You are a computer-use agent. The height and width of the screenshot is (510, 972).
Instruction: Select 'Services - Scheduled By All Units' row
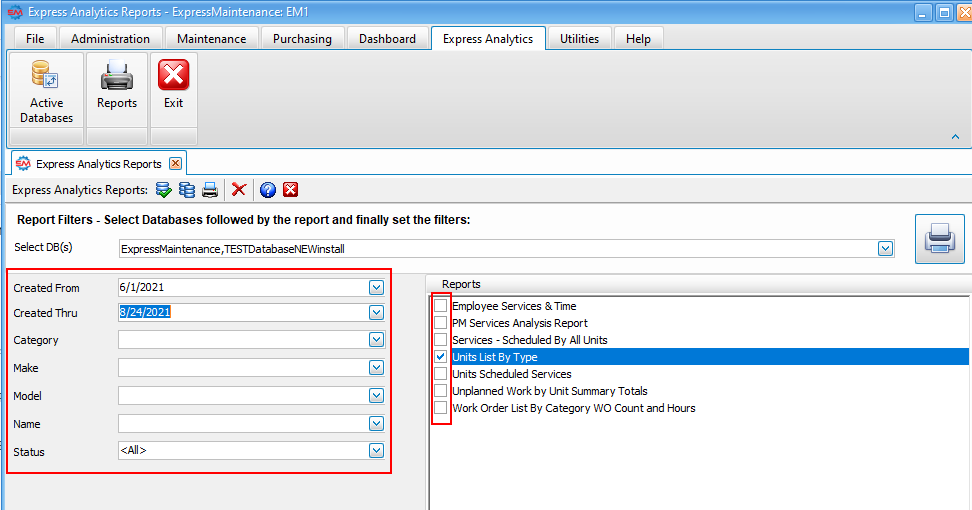530,340
